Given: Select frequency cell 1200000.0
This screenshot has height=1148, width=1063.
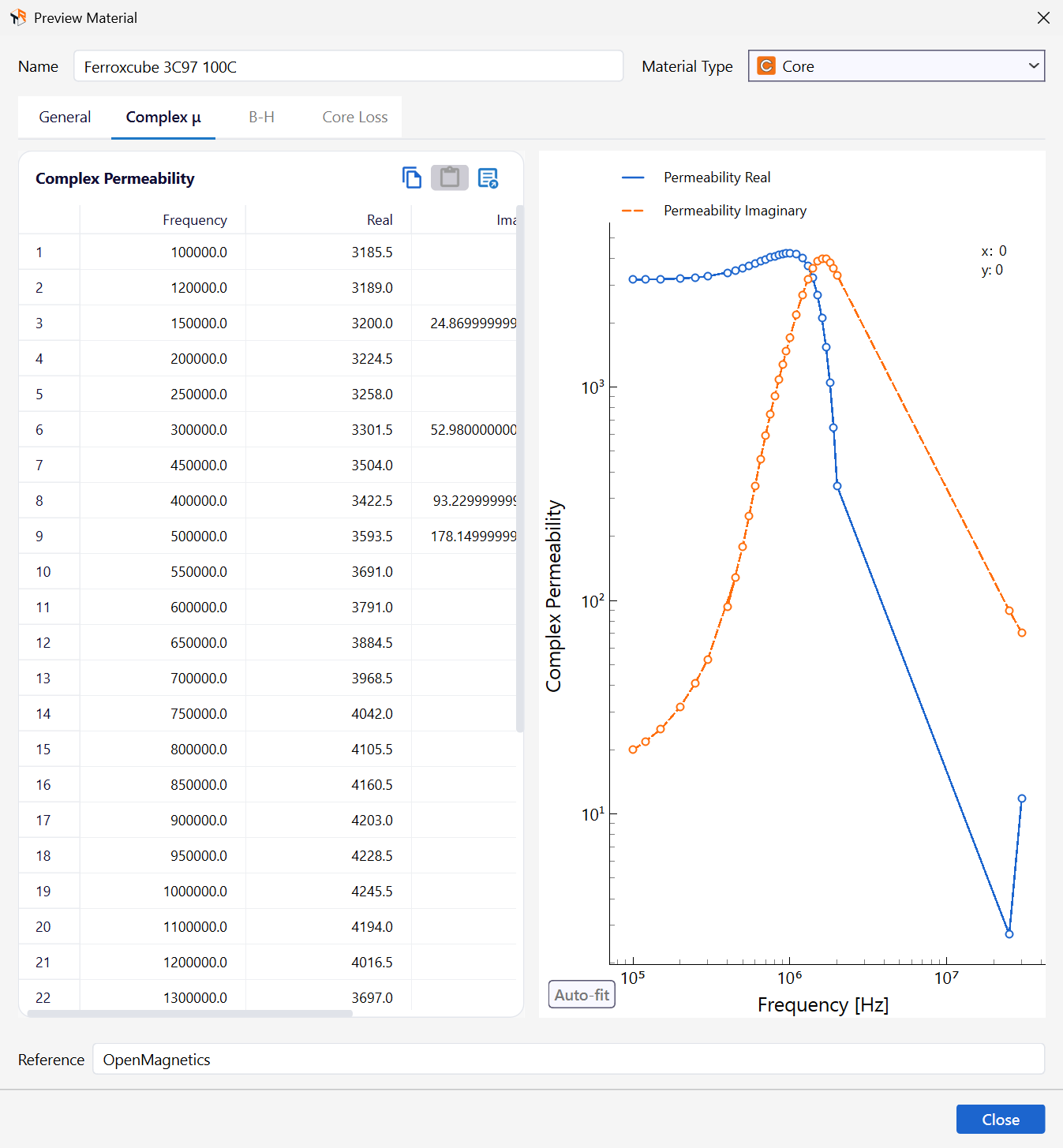Looking at the screenshot, I should (163, 963).
